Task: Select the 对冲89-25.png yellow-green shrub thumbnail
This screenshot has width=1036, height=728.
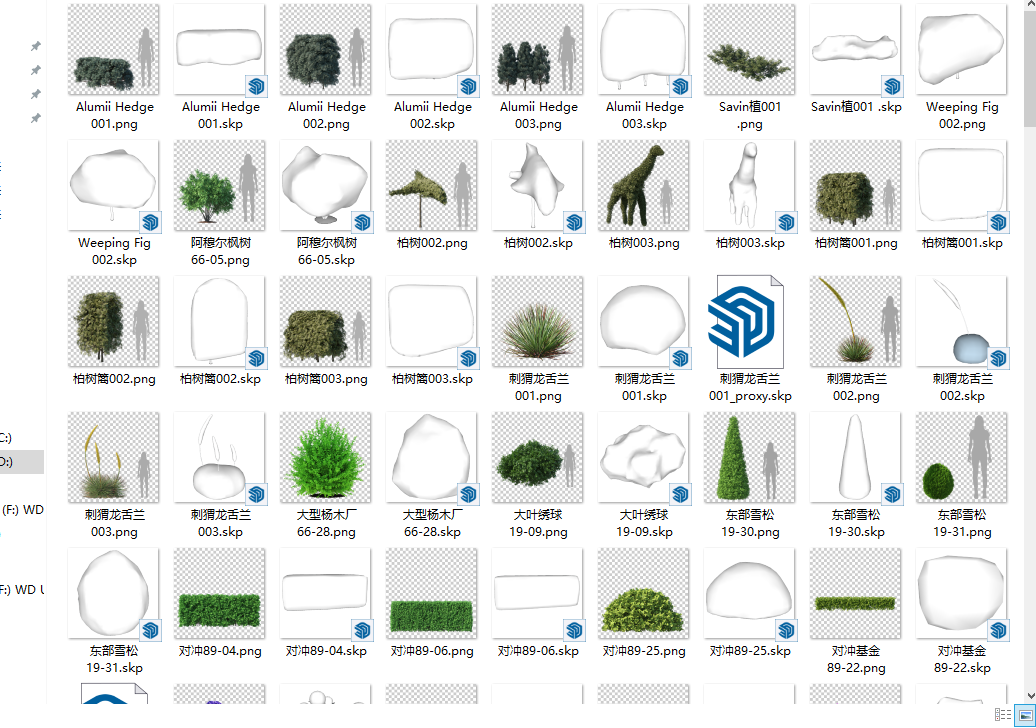Action: pos(644,594)
